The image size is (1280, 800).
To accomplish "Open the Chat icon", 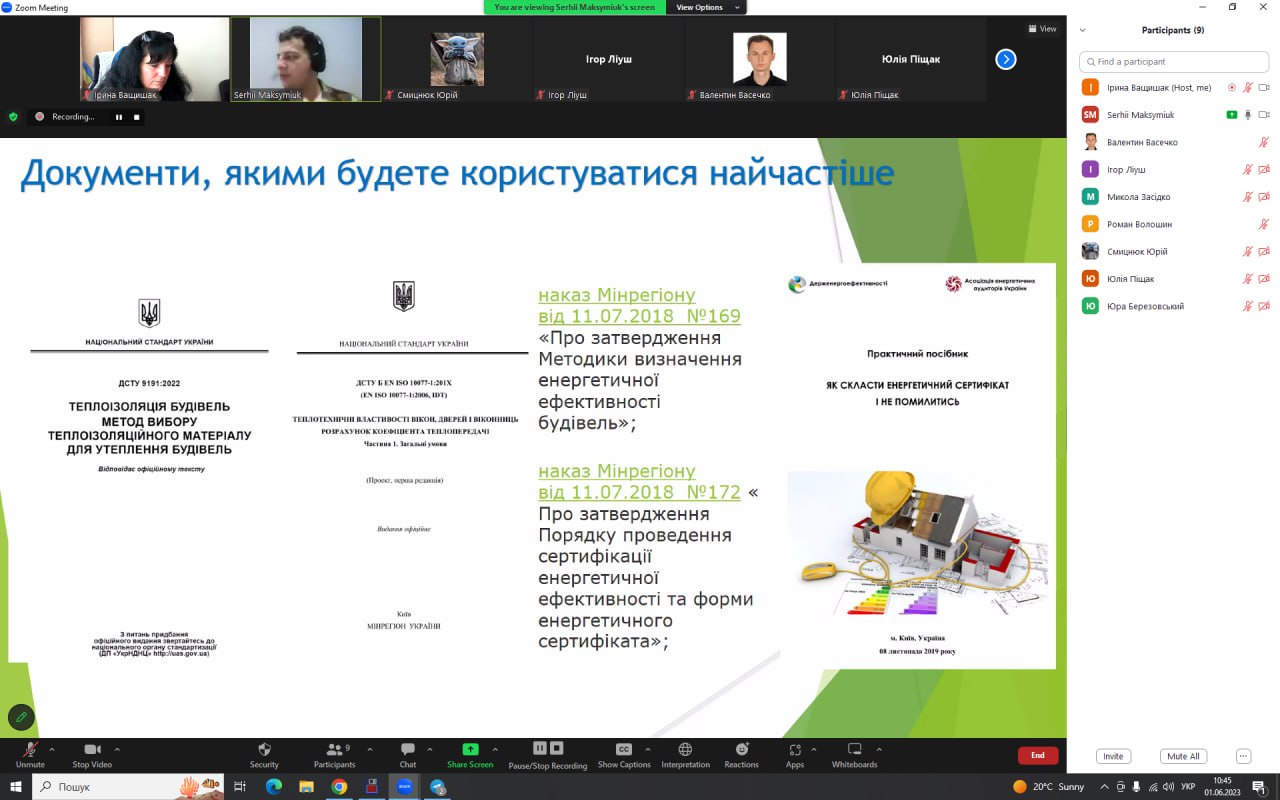I will (x=408, y=750).
